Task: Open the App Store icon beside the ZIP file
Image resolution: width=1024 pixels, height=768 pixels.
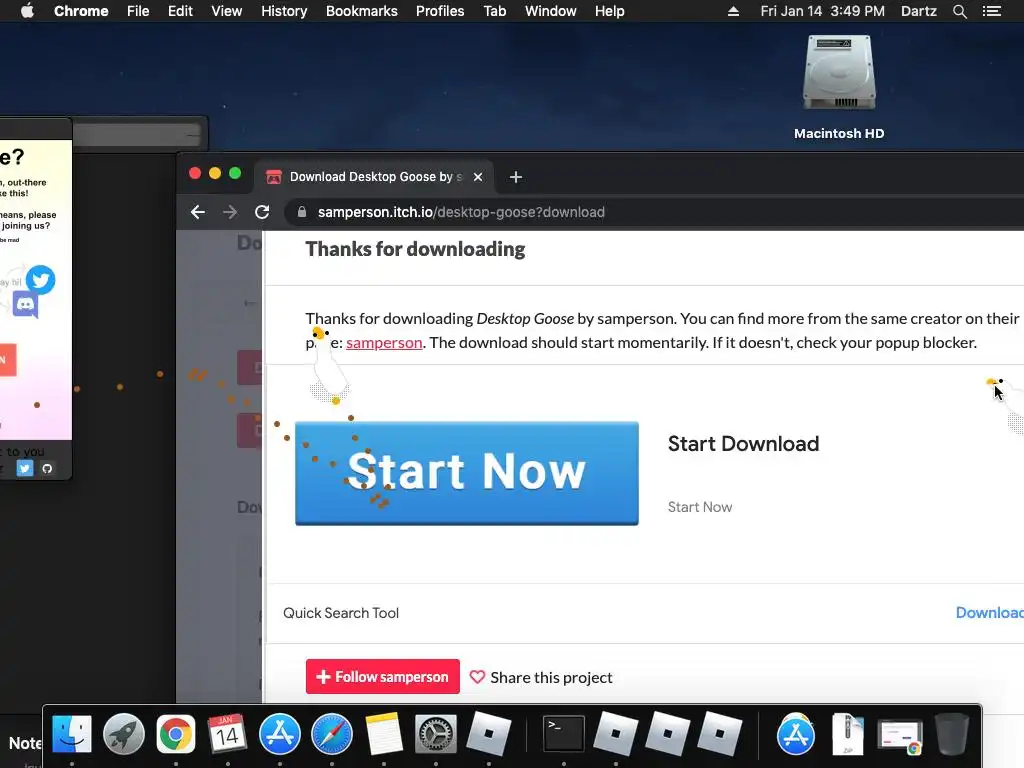Action: coord(795,734)
